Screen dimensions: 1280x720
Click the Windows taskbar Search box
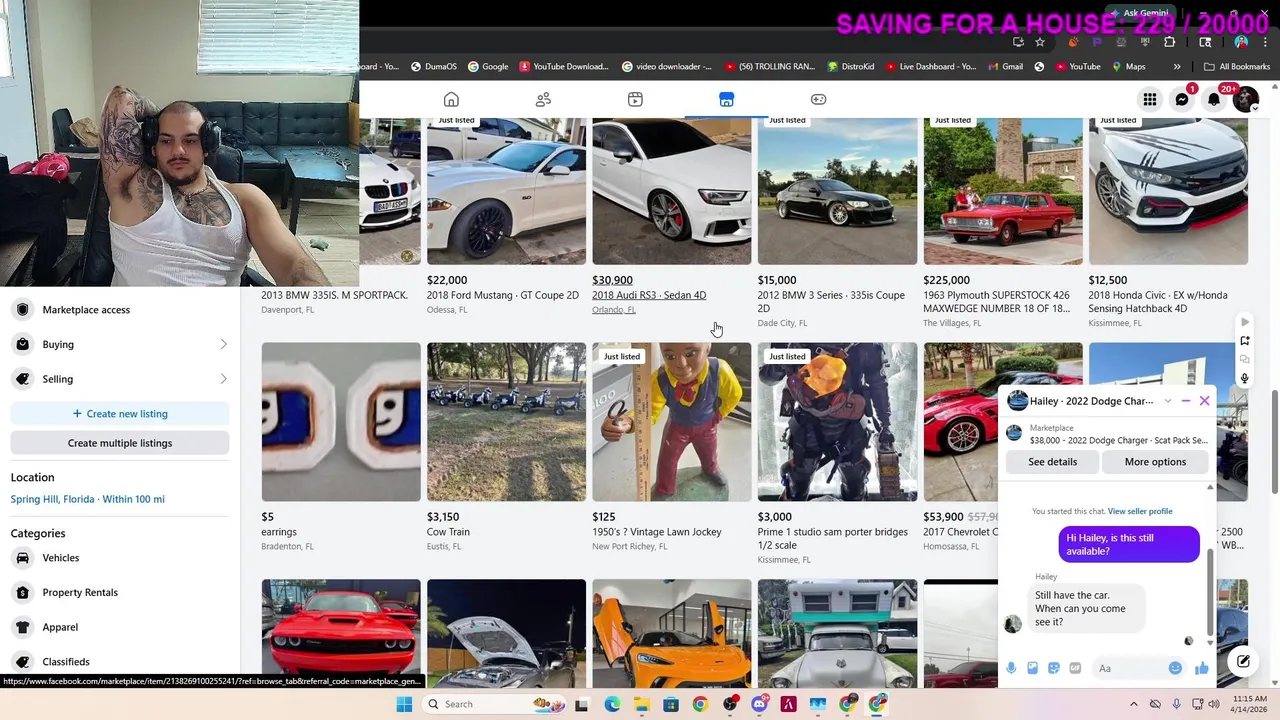(496, 704)
